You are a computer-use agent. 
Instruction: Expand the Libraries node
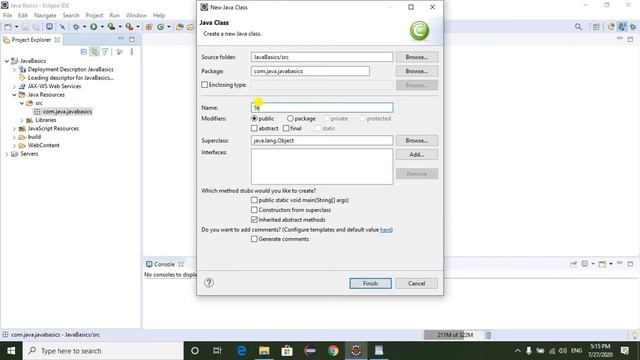pos(22,120)
